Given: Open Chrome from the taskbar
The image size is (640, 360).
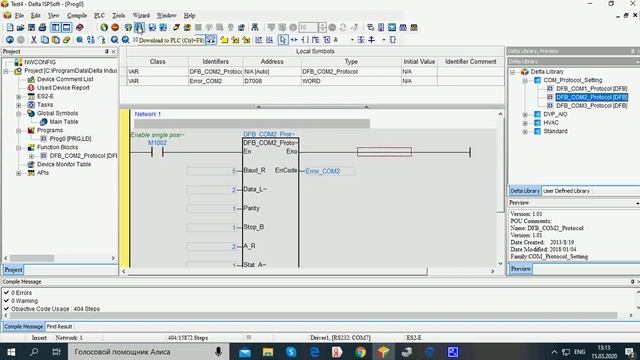Looking at the screenshot, I should coord(360,351).
